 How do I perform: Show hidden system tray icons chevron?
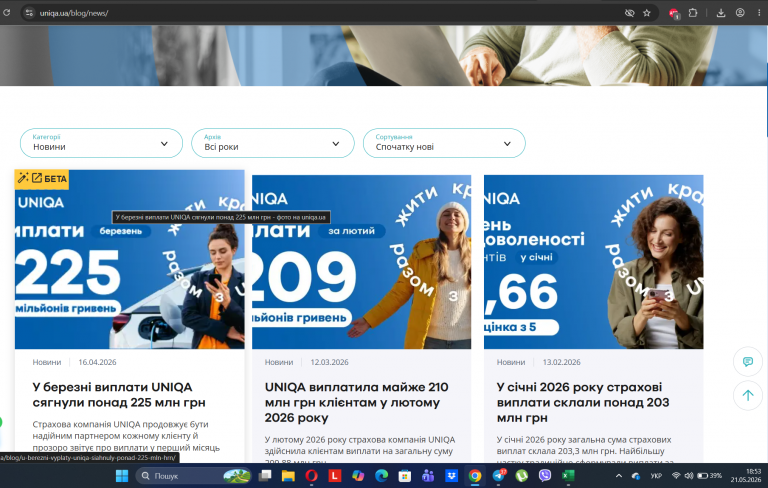coord(619,476)
